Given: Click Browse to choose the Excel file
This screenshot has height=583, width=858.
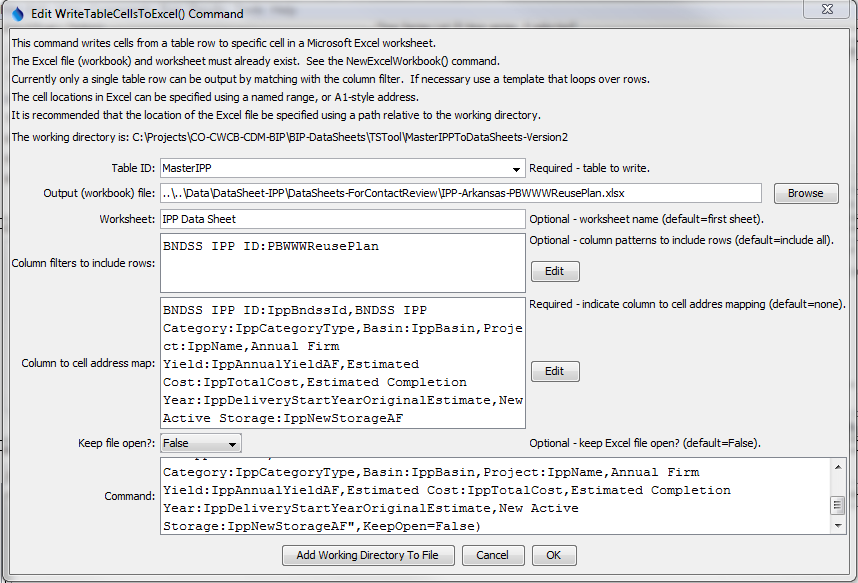Looking at the screenshot, I should [x=805, y=193].
